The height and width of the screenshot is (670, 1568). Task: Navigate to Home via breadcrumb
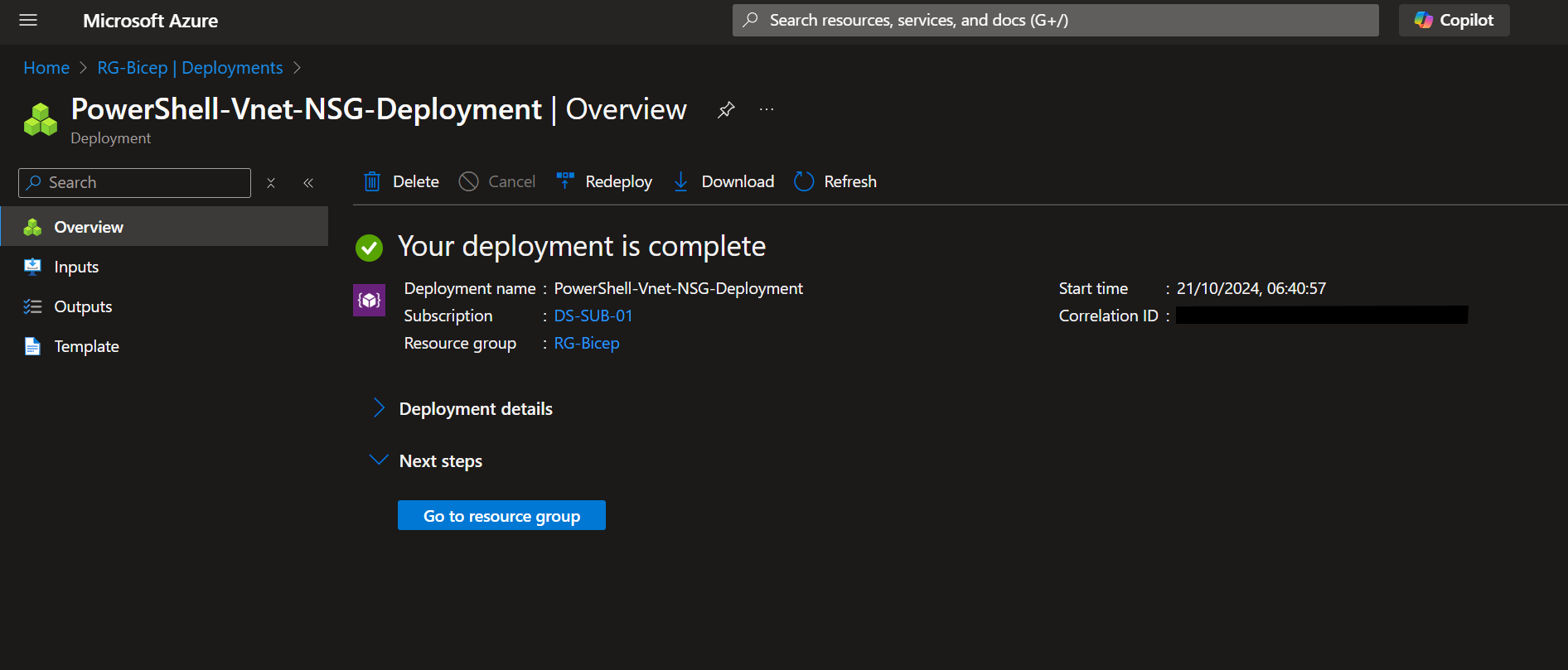point(46,68)
